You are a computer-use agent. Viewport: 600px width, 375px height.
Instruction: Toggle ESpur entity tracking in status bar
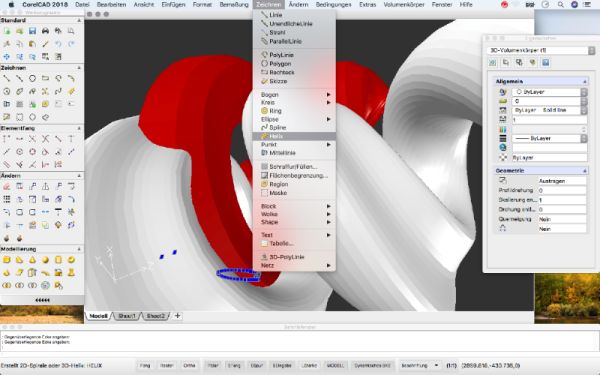click(256, 365)
